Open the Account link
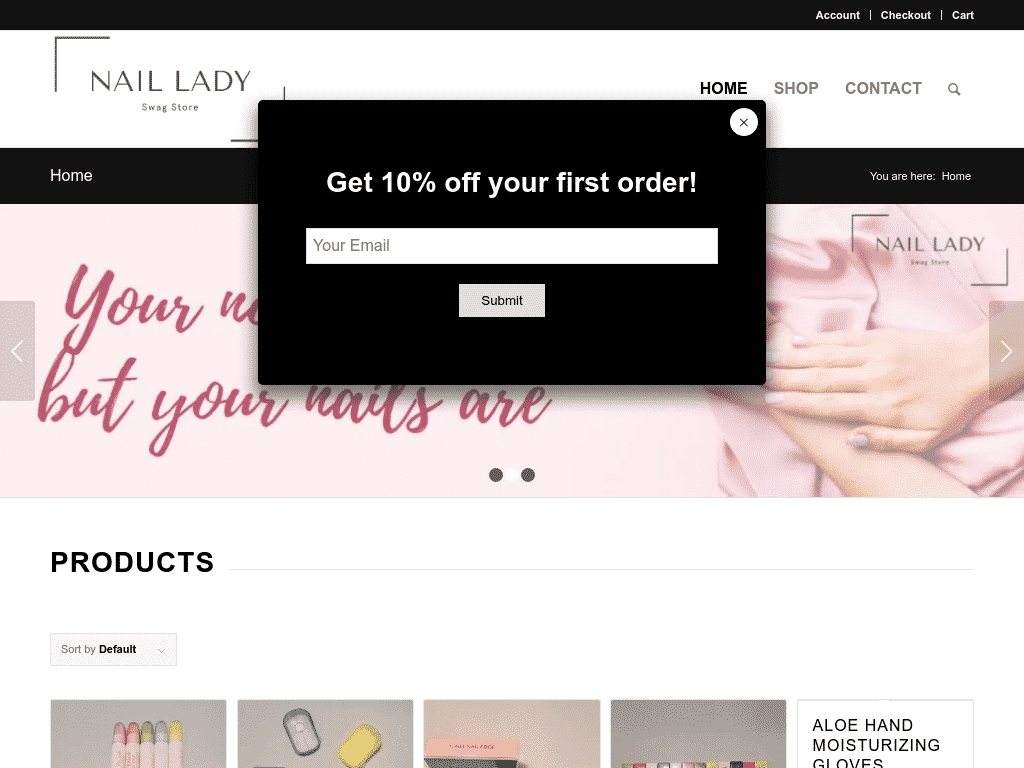Screen dimensions: 1024x768 (837, 15)
